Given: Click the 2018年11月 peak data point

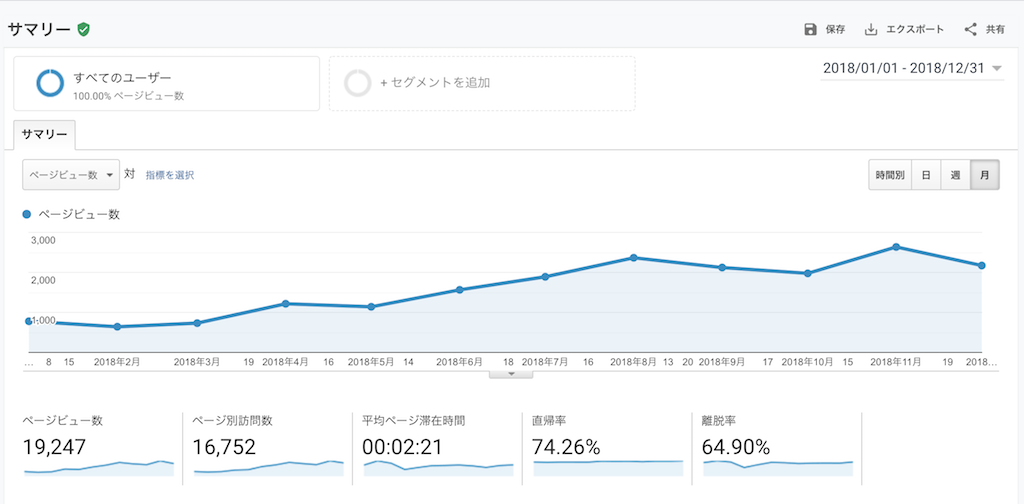Looking at the screenshot, I should [897, 247].
